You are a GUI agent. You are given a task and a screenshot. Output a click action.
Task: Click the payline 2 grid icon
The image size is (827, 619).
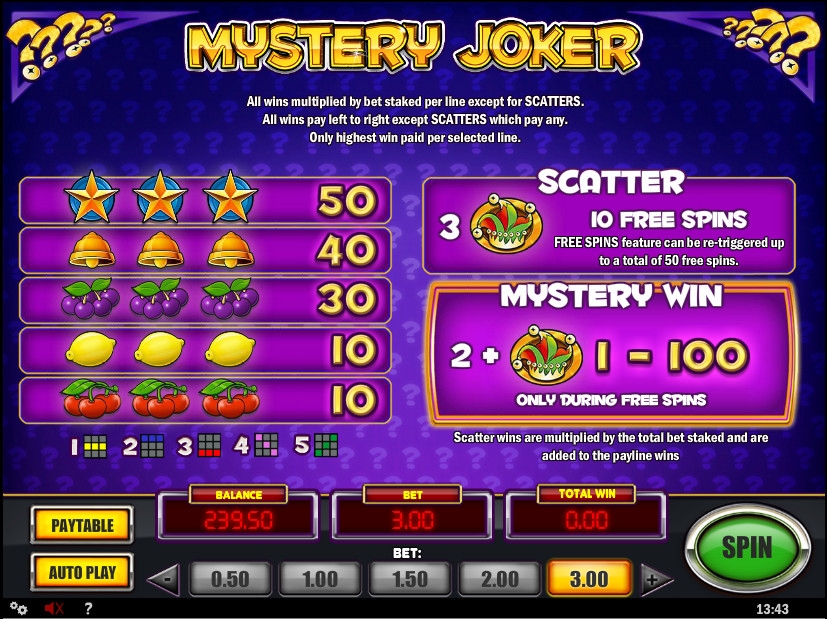pyautogui.click(x=152, y=446)
